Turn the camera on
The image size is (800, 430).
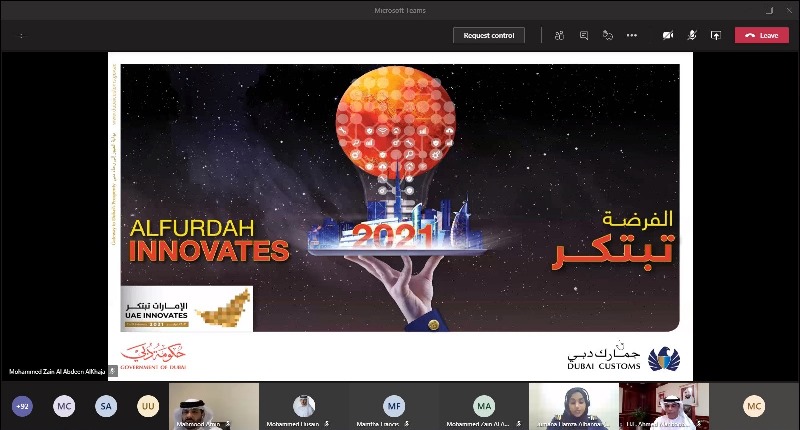(668, 35)
